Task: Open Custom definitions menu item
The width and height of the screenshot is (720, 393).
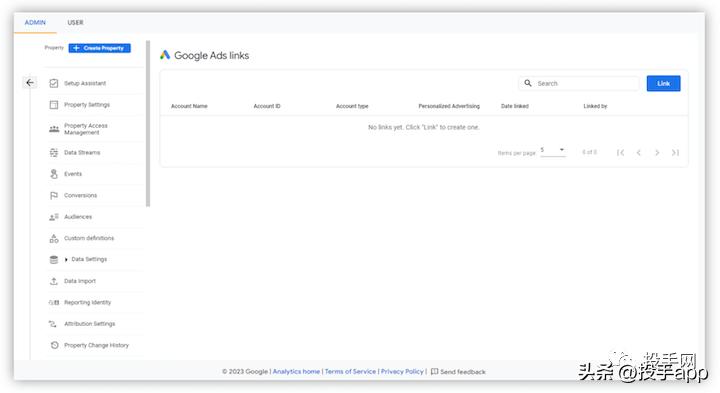Action: click(89, 238)
